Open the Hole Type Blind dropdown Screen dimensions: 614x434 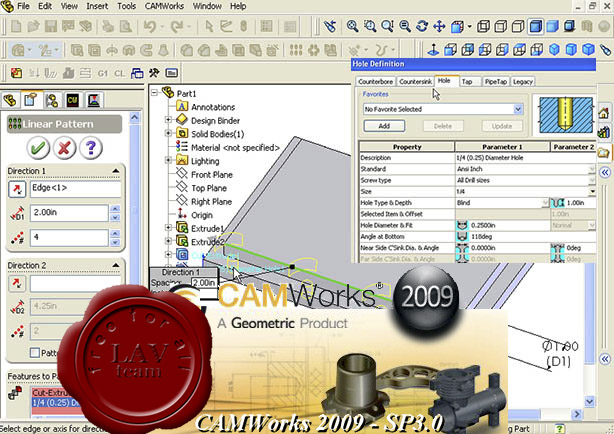coord(545,203)
